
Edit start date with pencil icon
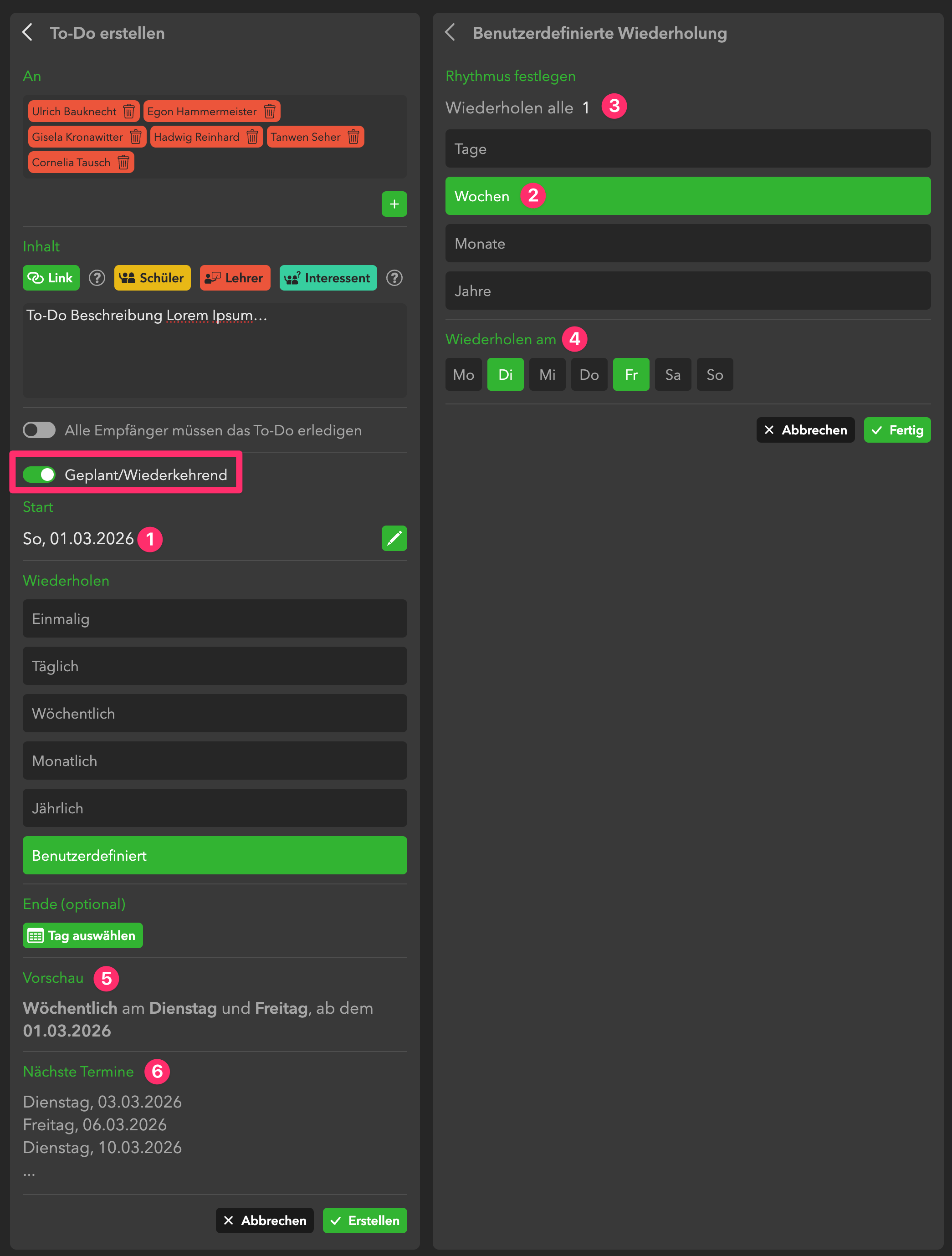394,538
